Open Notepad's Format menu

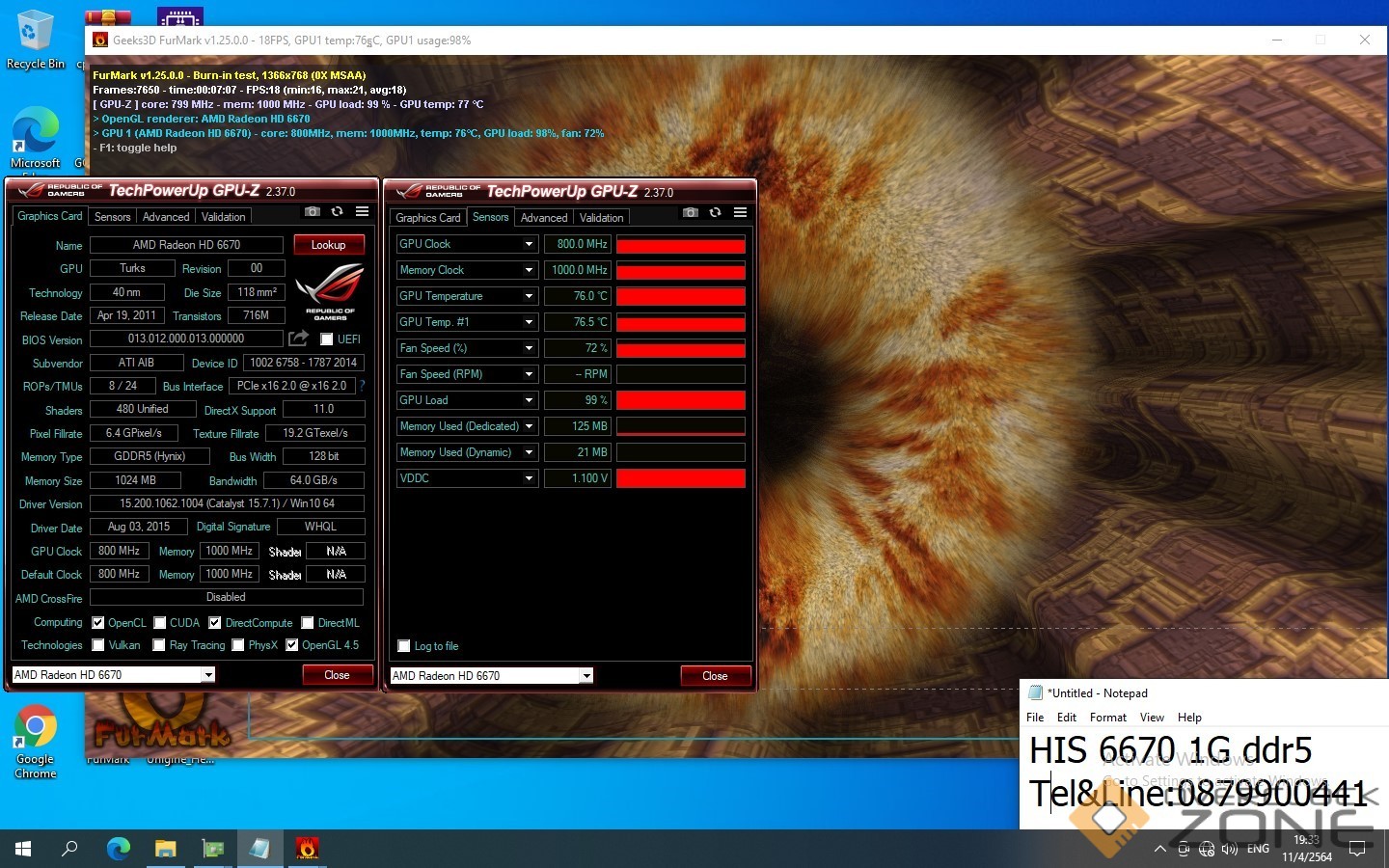[1108, 718]
